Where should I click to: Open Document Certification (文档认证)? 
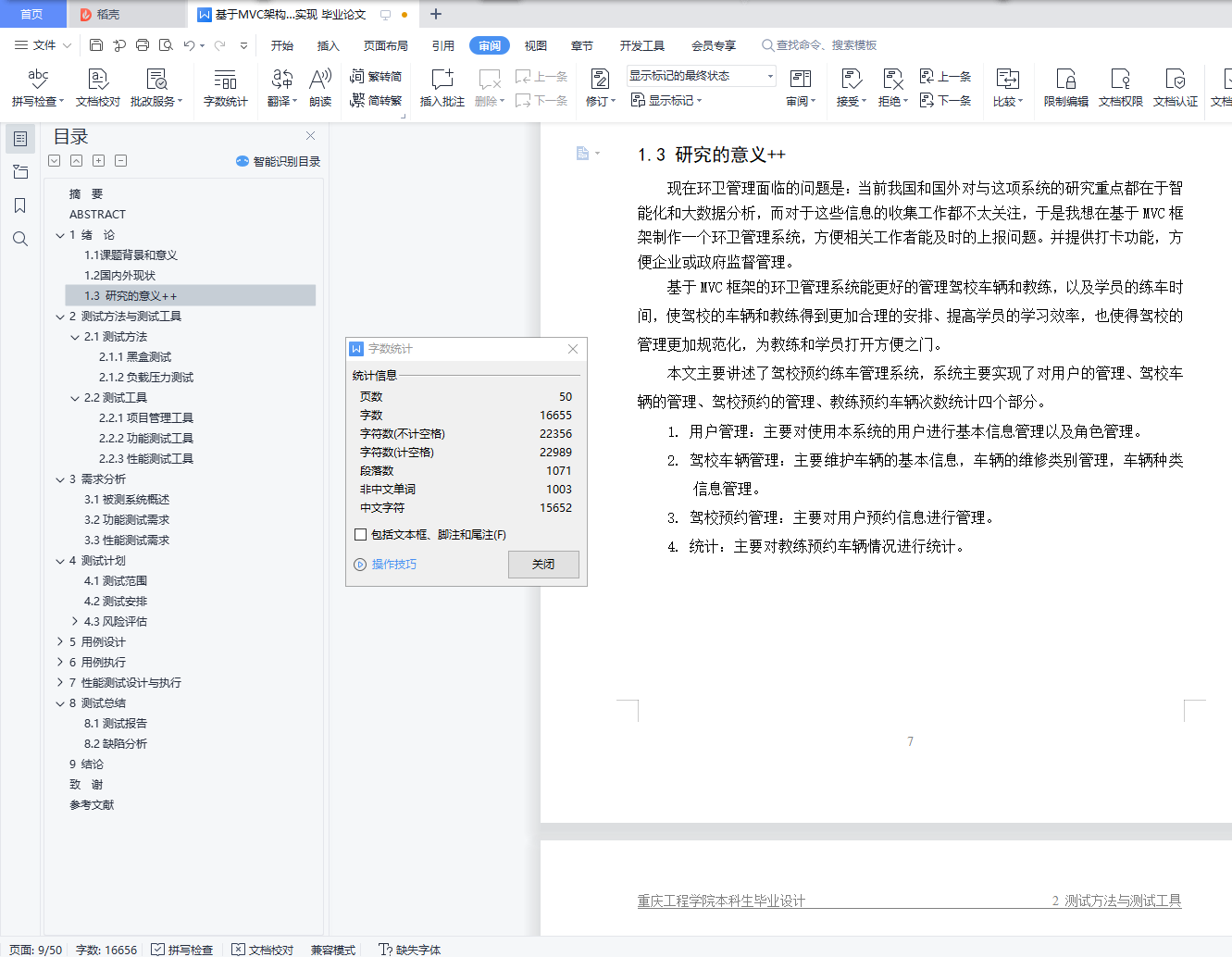[1176, 89]
